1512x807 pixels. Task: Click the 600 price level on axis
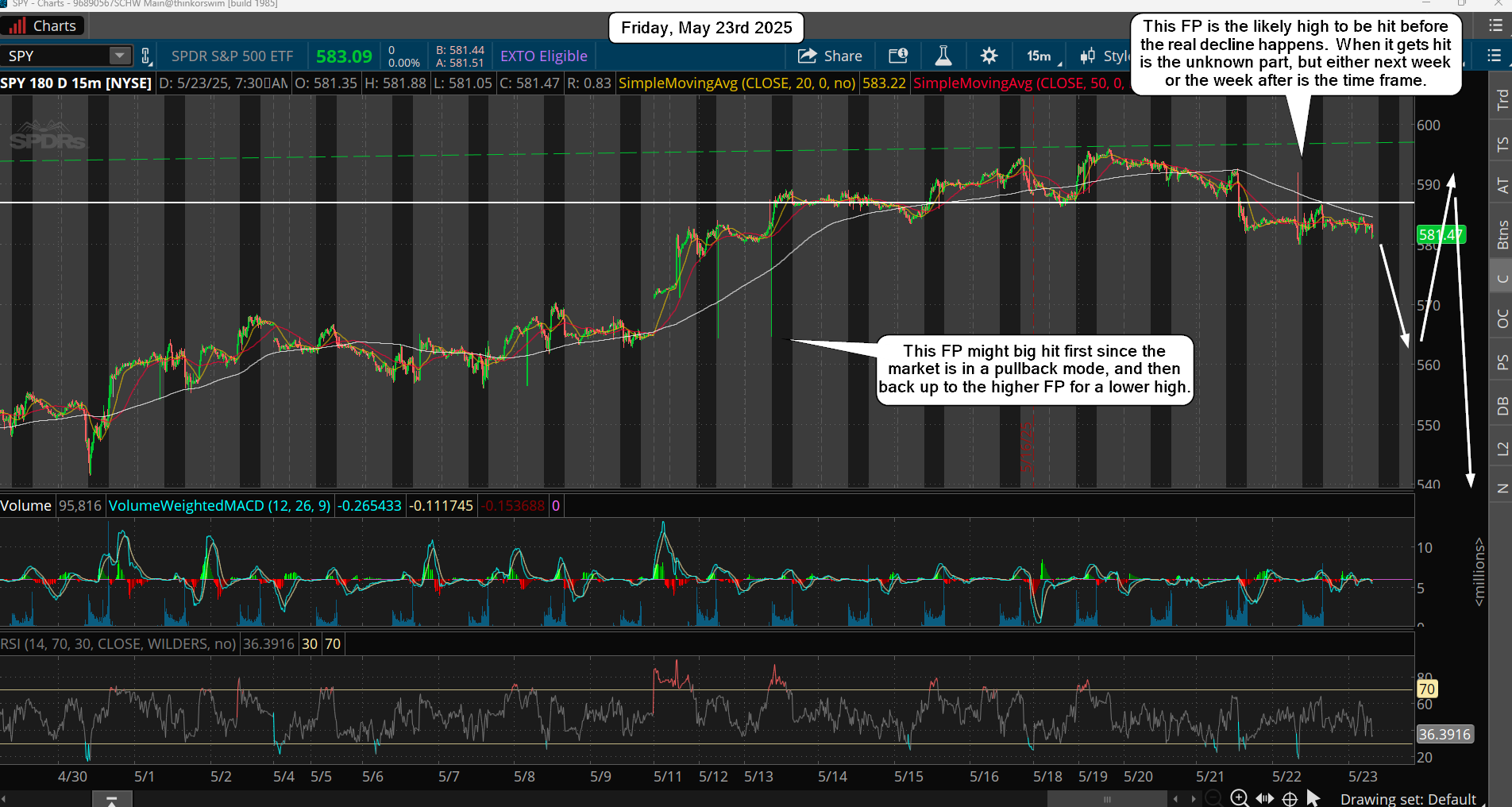1428,125
